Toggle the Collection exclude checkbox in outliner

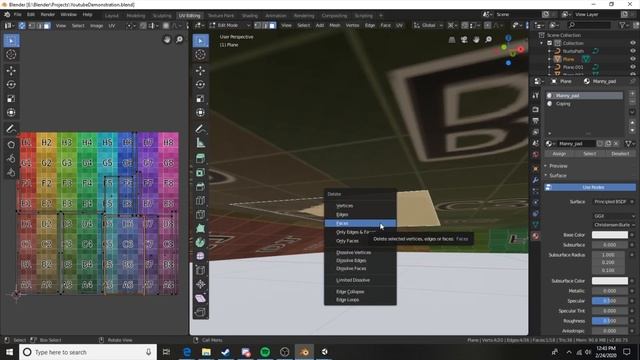click(549, 43)
